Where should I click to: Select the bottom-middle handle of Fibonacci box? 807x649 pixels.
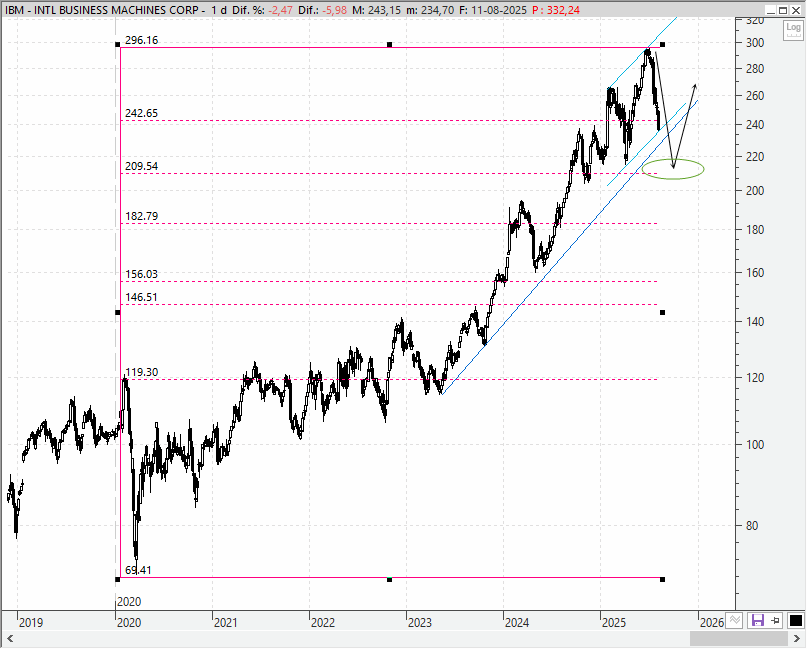pyautogui.click(x=390, y=580)
